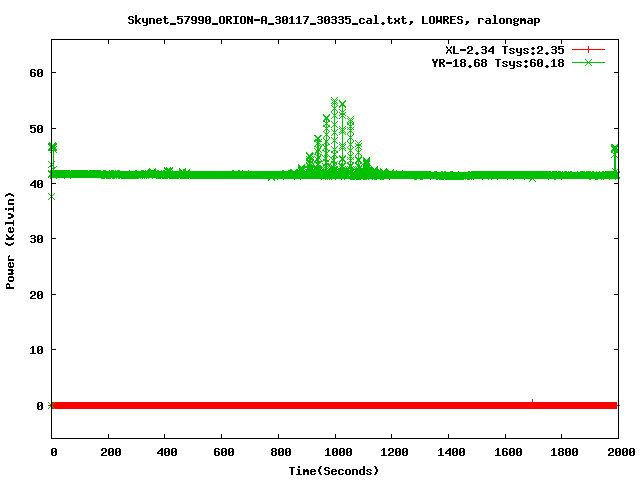Click the green outlier marker below 40 Kelvin
The image size is (640, 480).
(51, 197)
